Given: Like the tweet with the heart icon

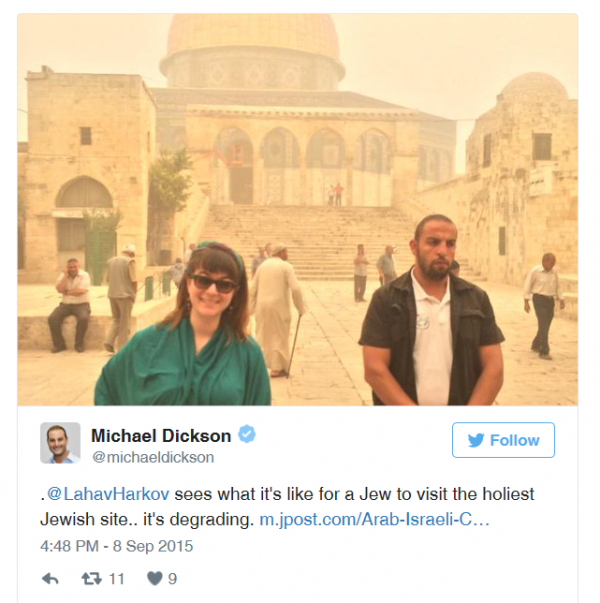Looking at the screenshot, I should tap(155, 578).
